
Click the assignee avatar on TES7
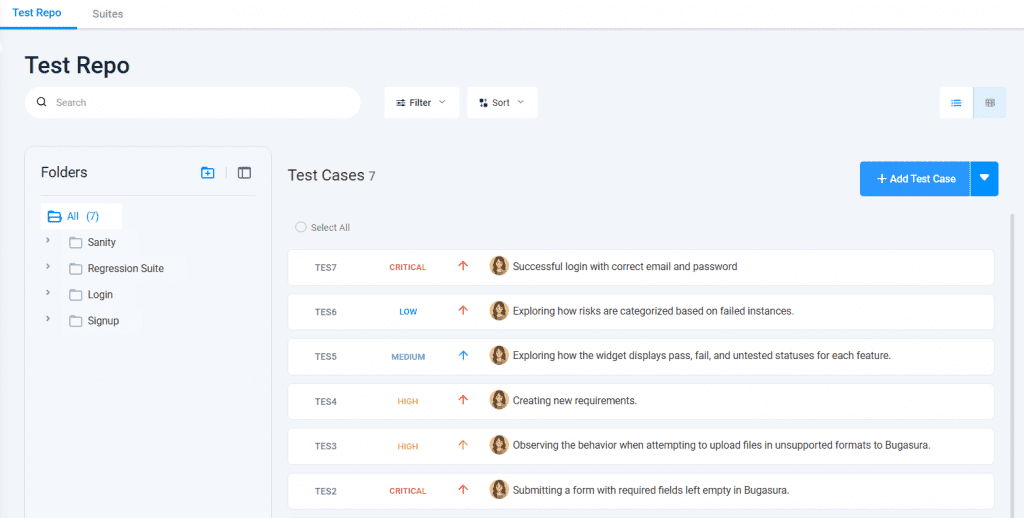point(499,266)
